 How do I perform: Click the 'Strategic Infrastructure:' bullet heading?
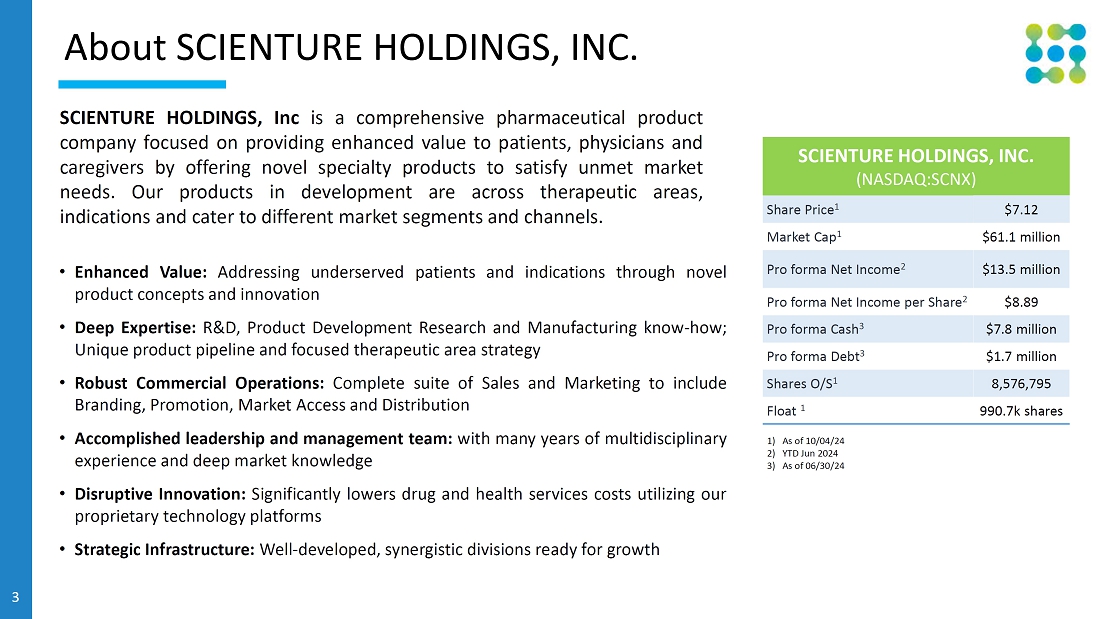165,549
